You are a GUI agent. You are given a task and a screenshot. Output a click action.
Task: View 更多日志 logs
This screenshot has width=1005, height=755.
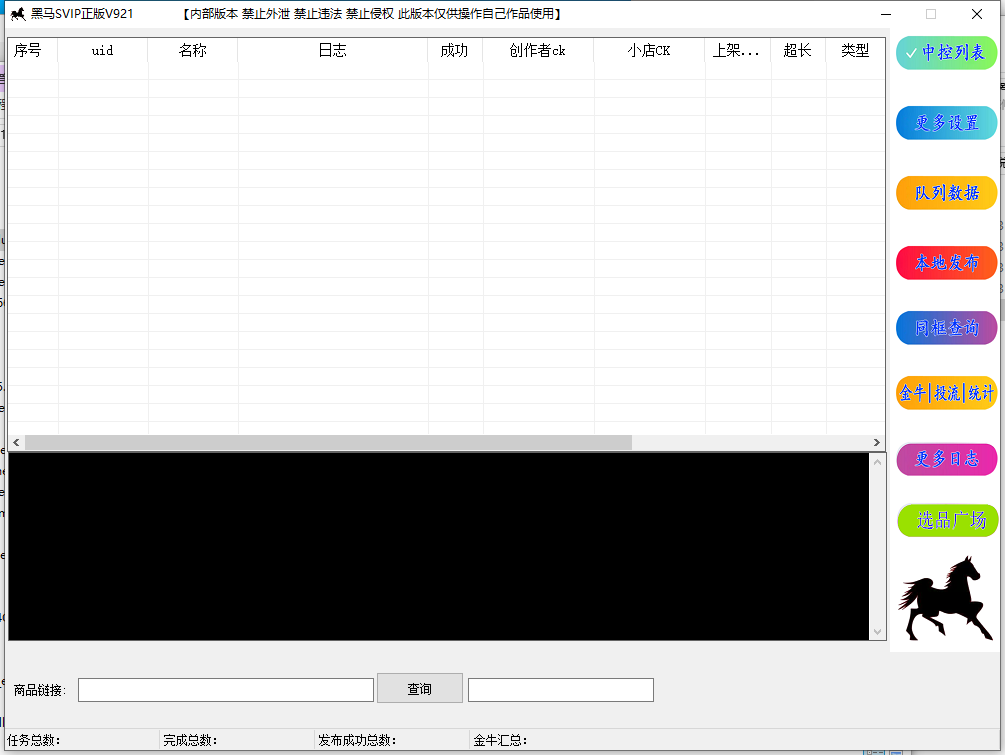946,459
